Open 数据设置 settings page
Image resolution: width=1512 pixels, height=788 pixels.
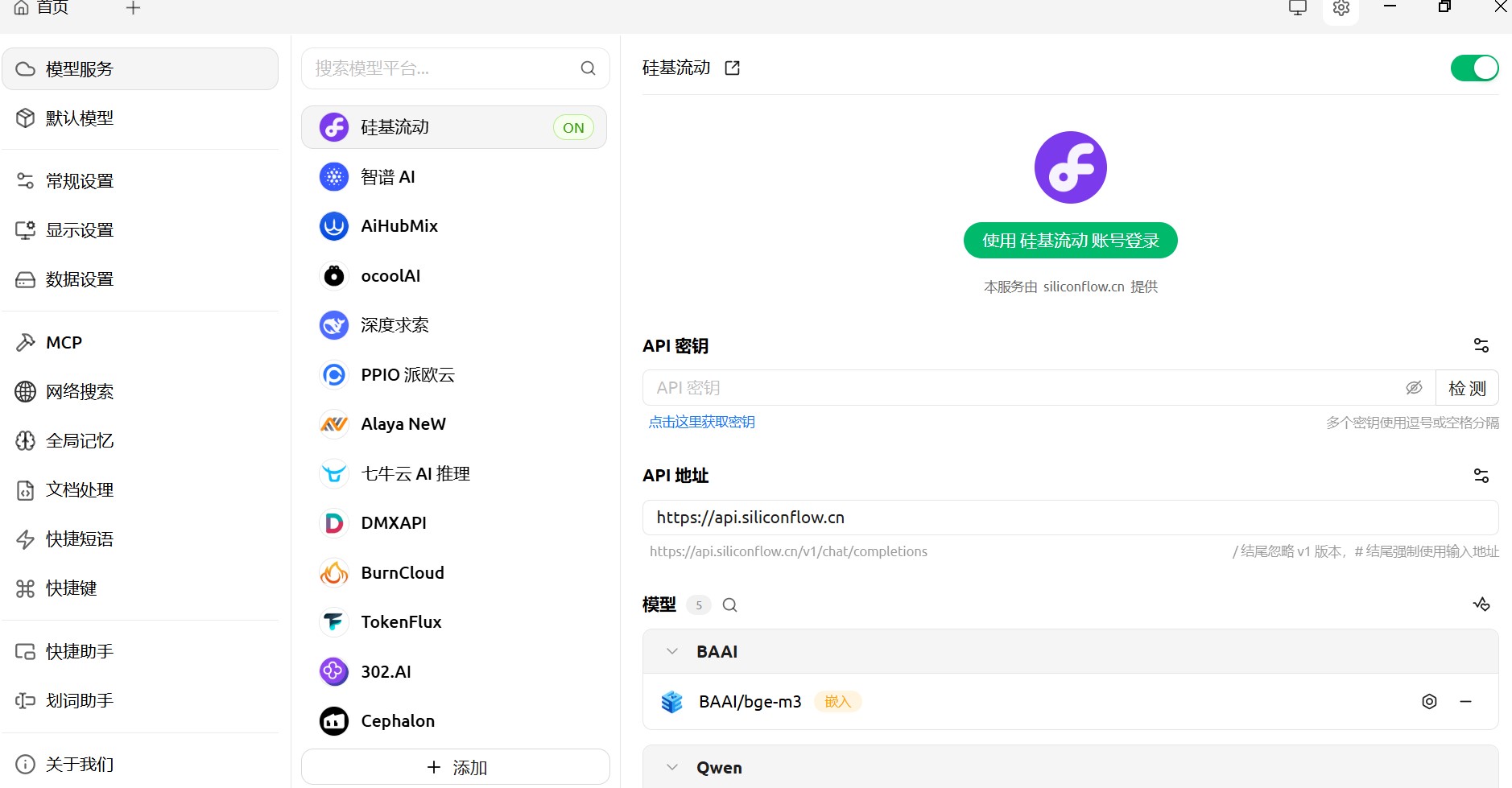pos(140,279)
